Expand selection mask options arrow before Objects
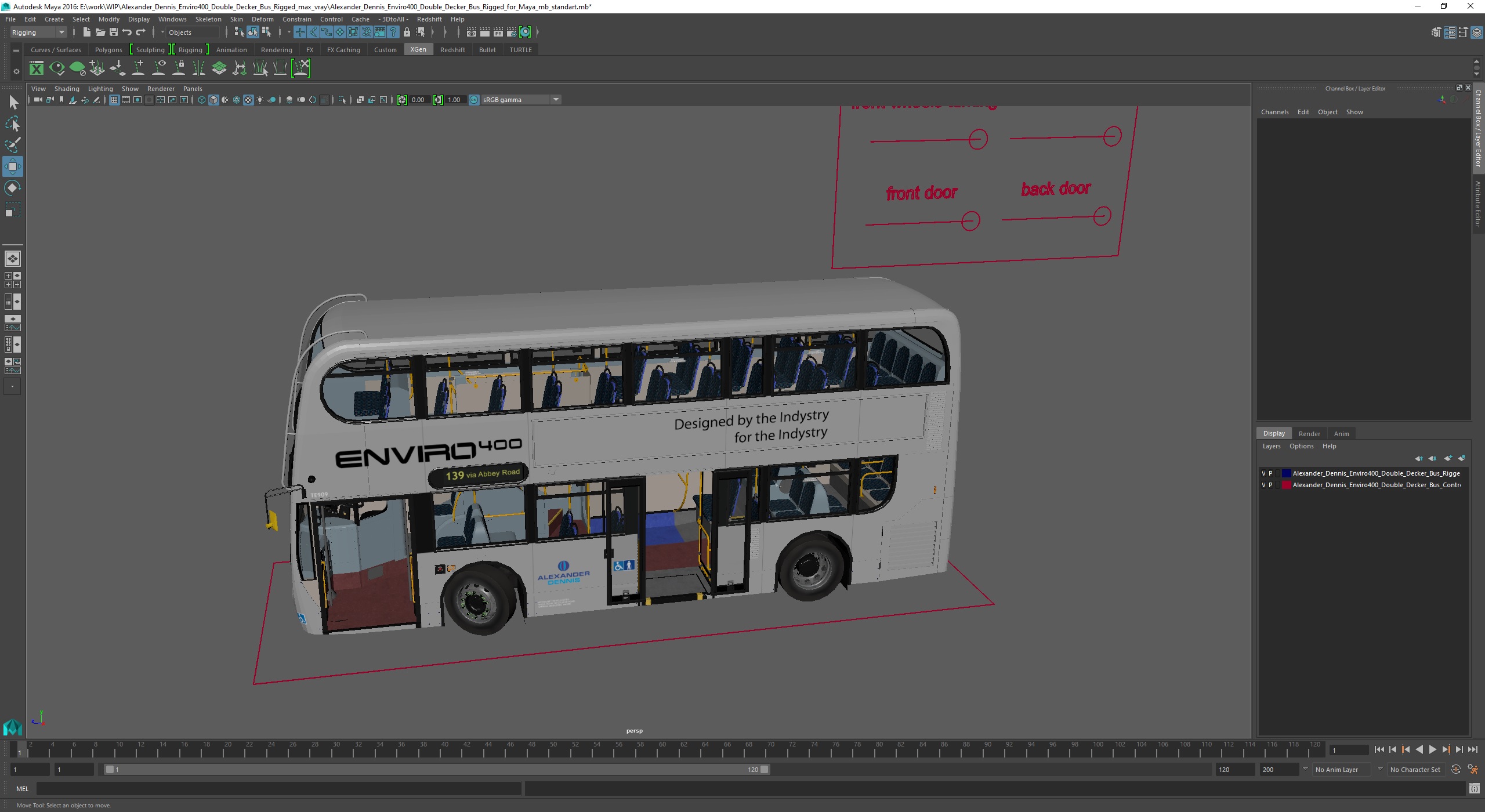 click(162, 32)
